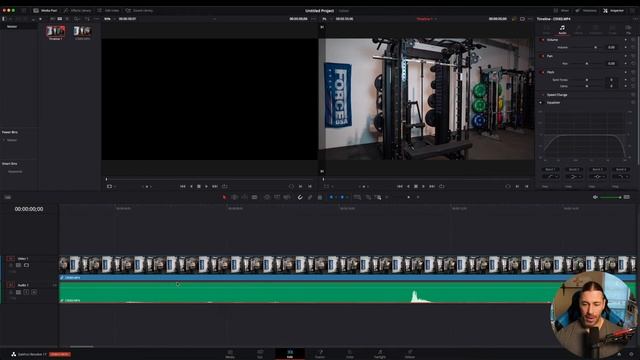Select the second clip thumbnail in media pool
640x360 pixels.
coord(82,32)
